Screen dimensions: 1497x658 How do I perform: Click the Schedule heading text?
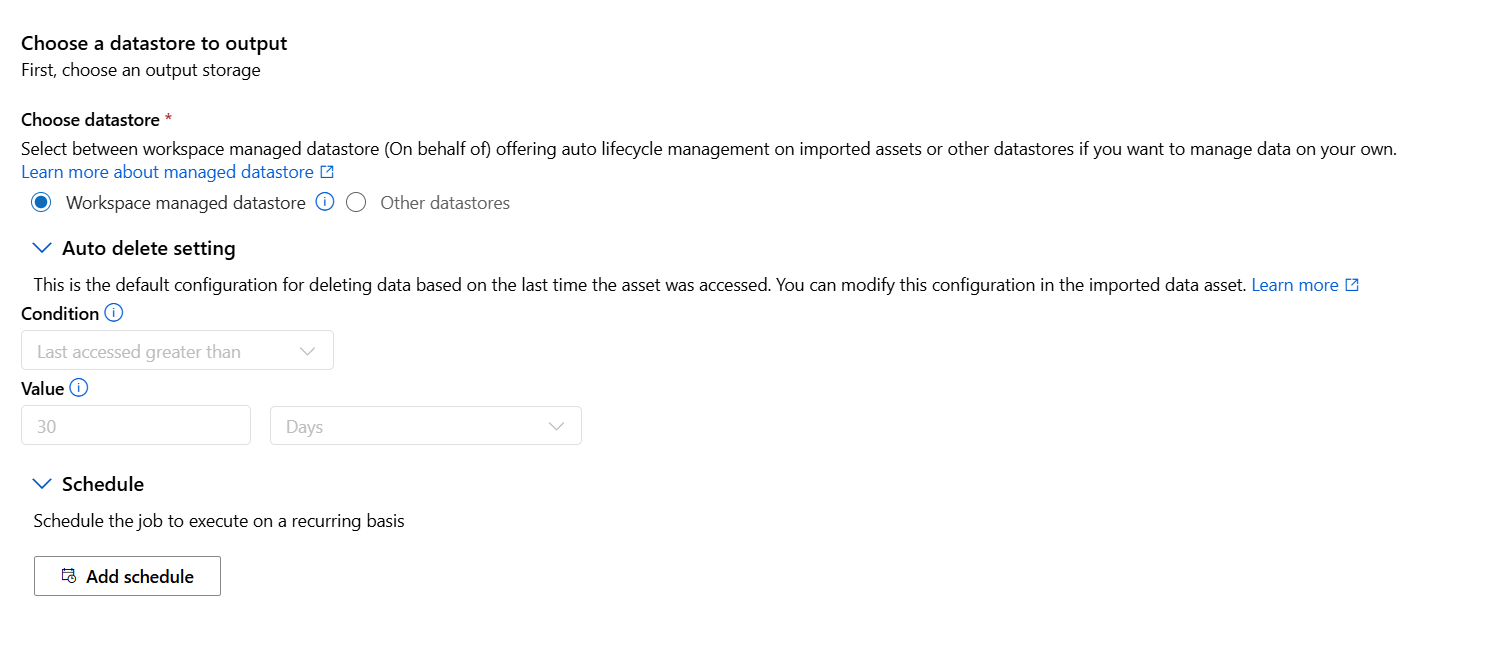tap(103, 484)
